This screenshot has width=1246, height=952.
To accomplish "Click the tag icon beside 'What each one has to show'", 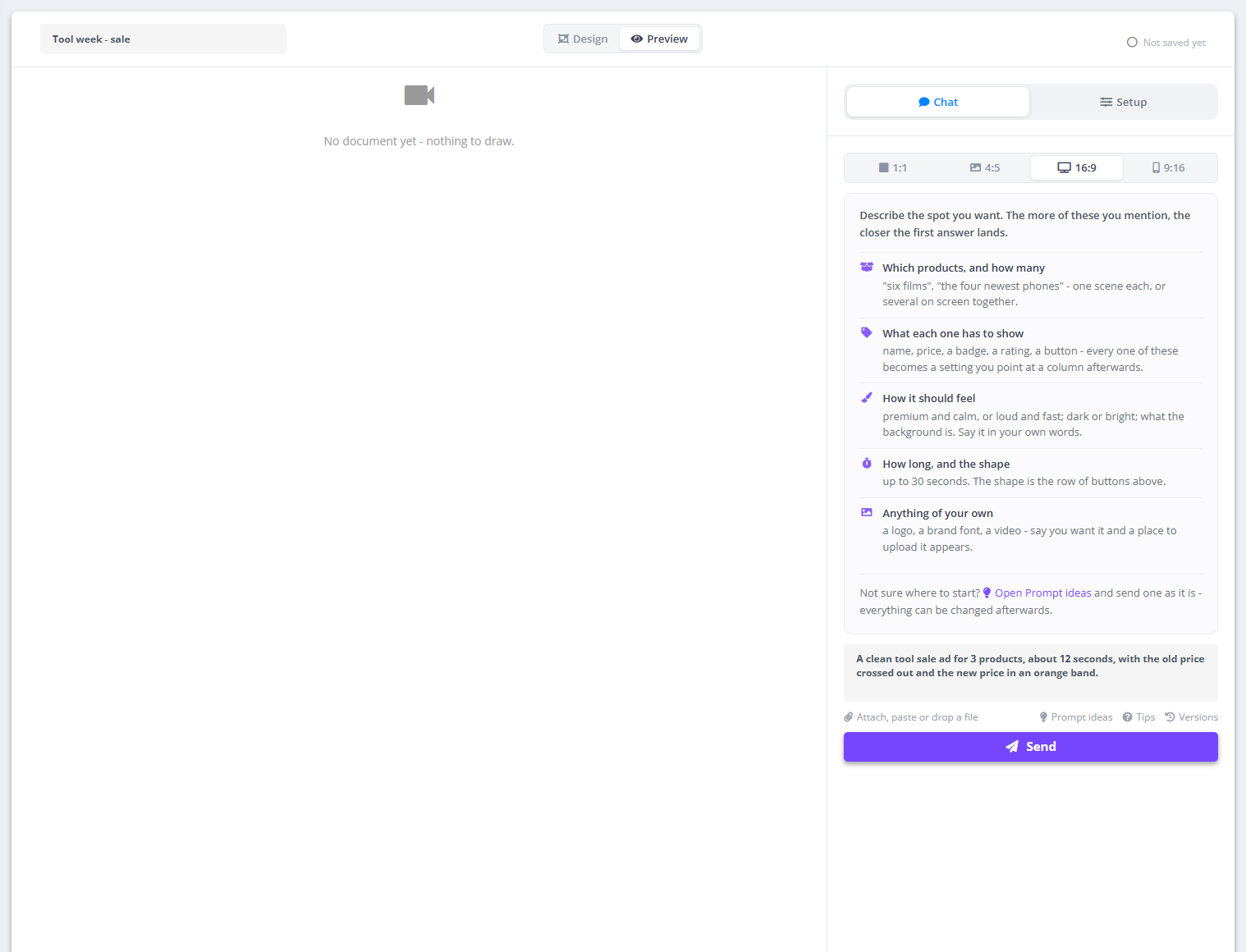I will click(866, 332).
